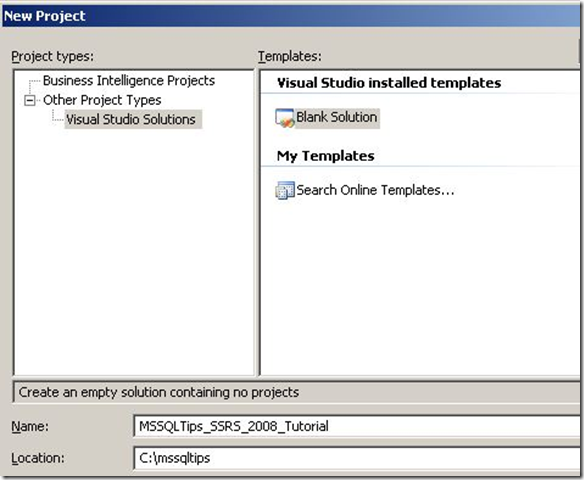
Task: Click the 'Create an empty solution' description
Action: 159,392
